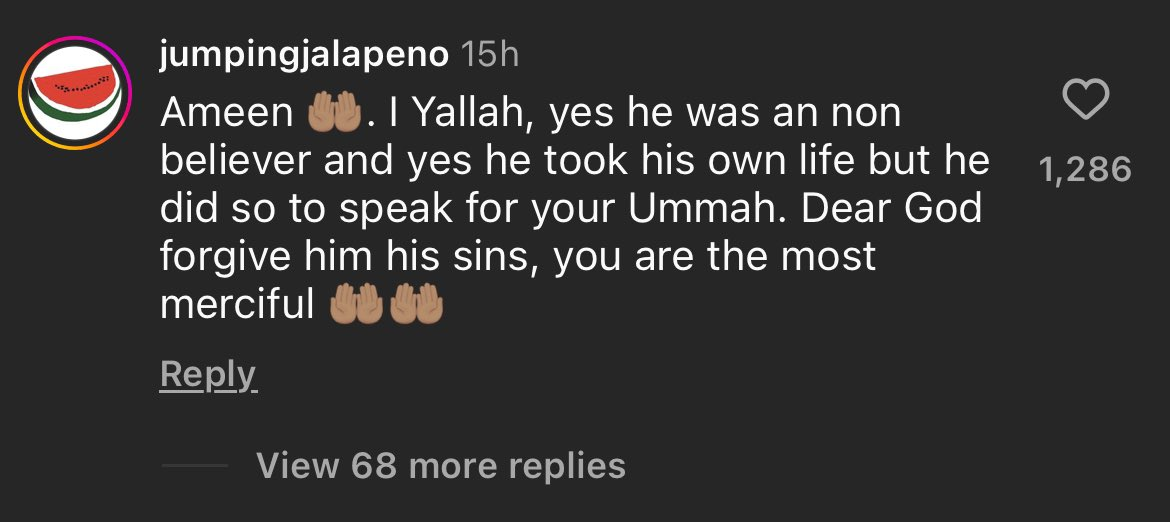1170x522 pixels.
Task: Click the line beside View more replies
Action: (194, 466)
